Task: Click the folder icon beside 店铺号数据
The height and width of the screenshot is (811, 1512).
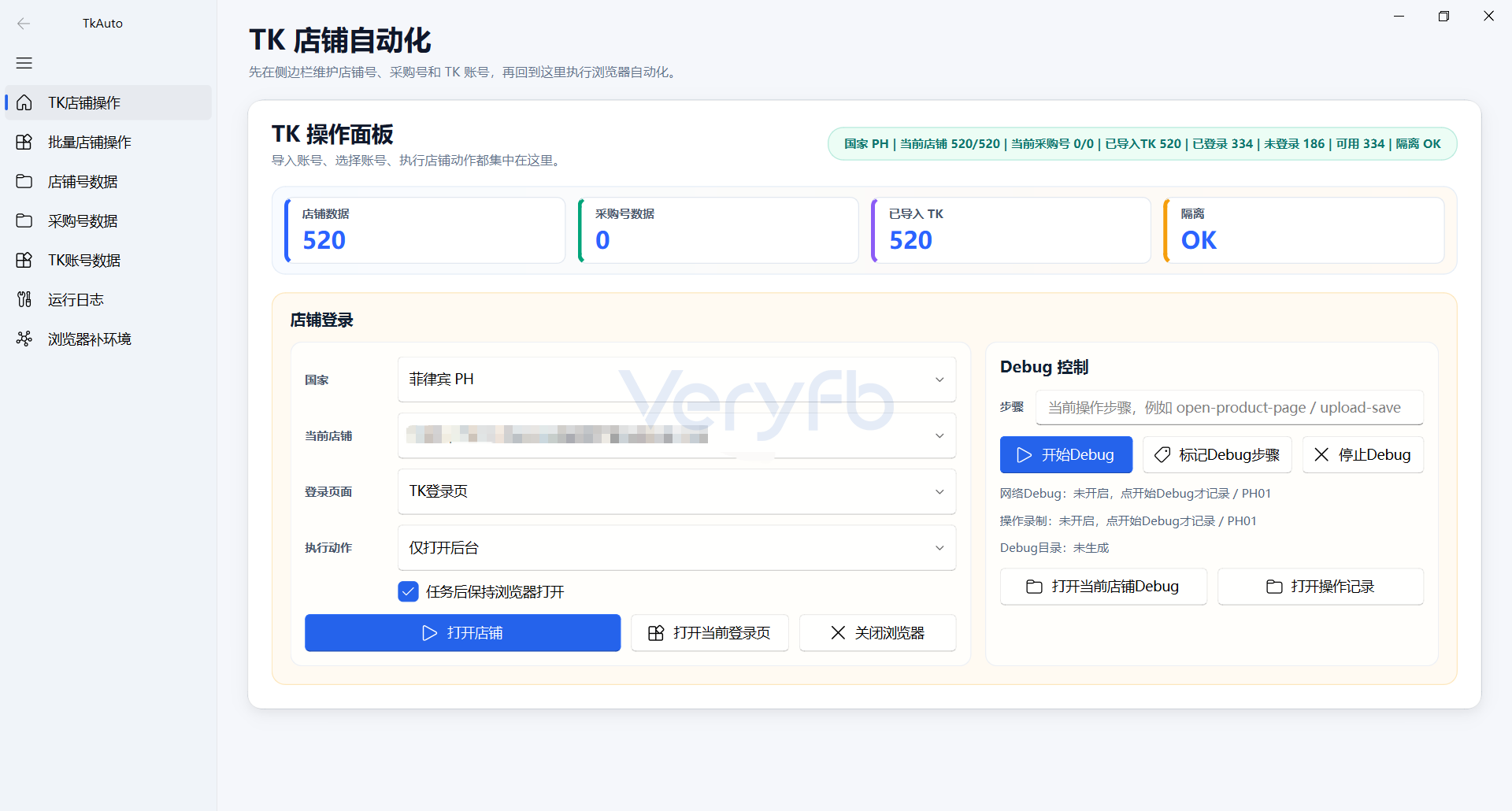Action: tap(24, 182)
